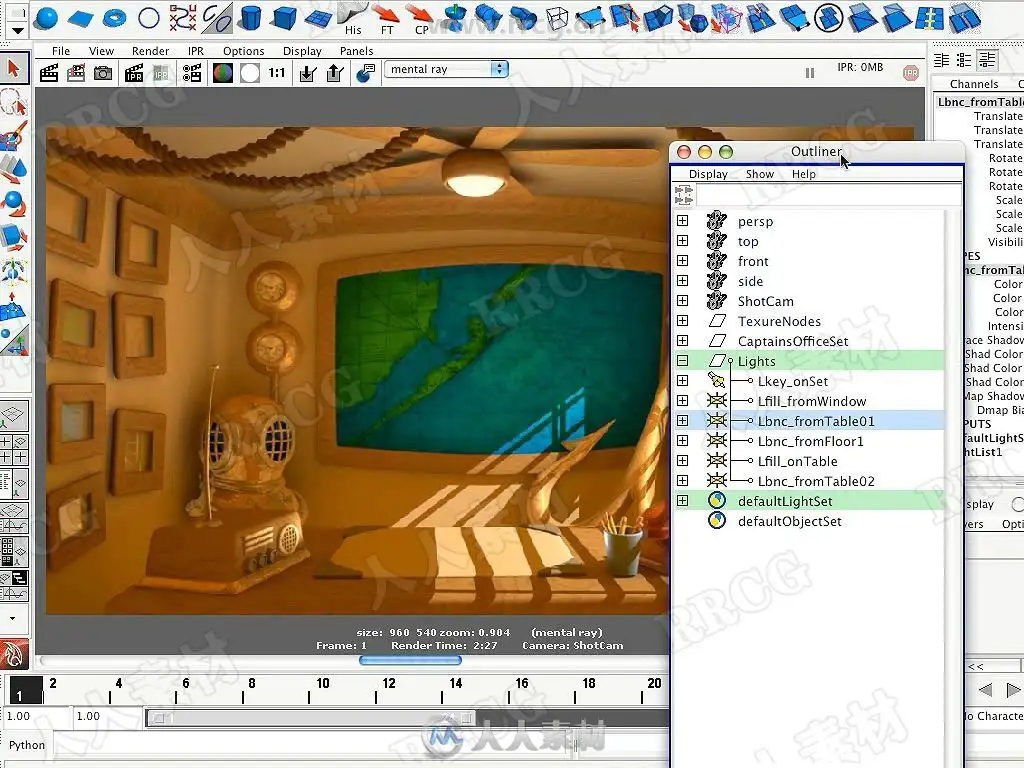Click the polygon sphere shelf icon
The image size is (1024, 768).
(46, 18)
